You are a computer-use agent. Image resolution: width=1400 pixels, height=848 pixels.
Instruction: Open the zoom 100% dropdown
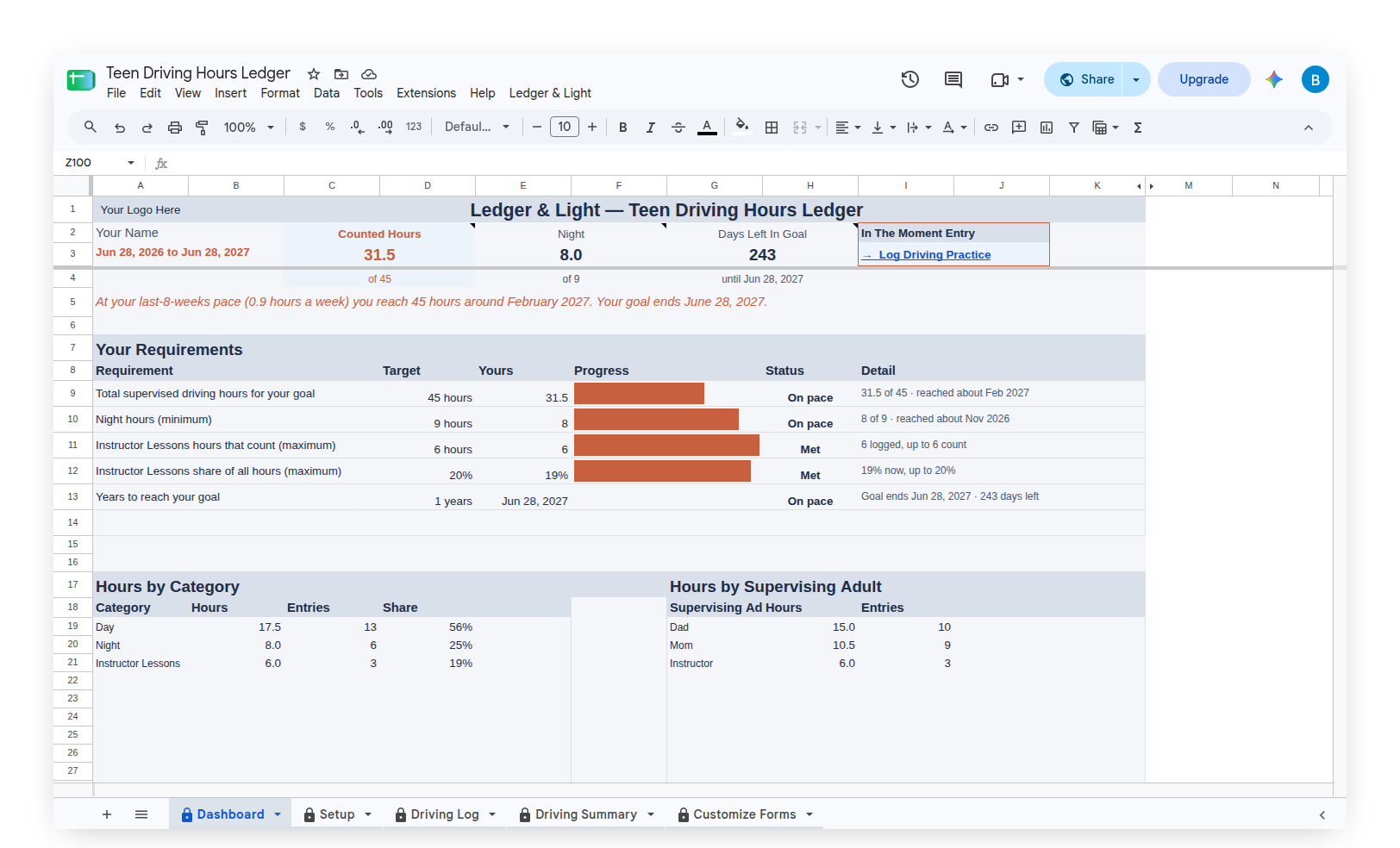coord(248,128)
